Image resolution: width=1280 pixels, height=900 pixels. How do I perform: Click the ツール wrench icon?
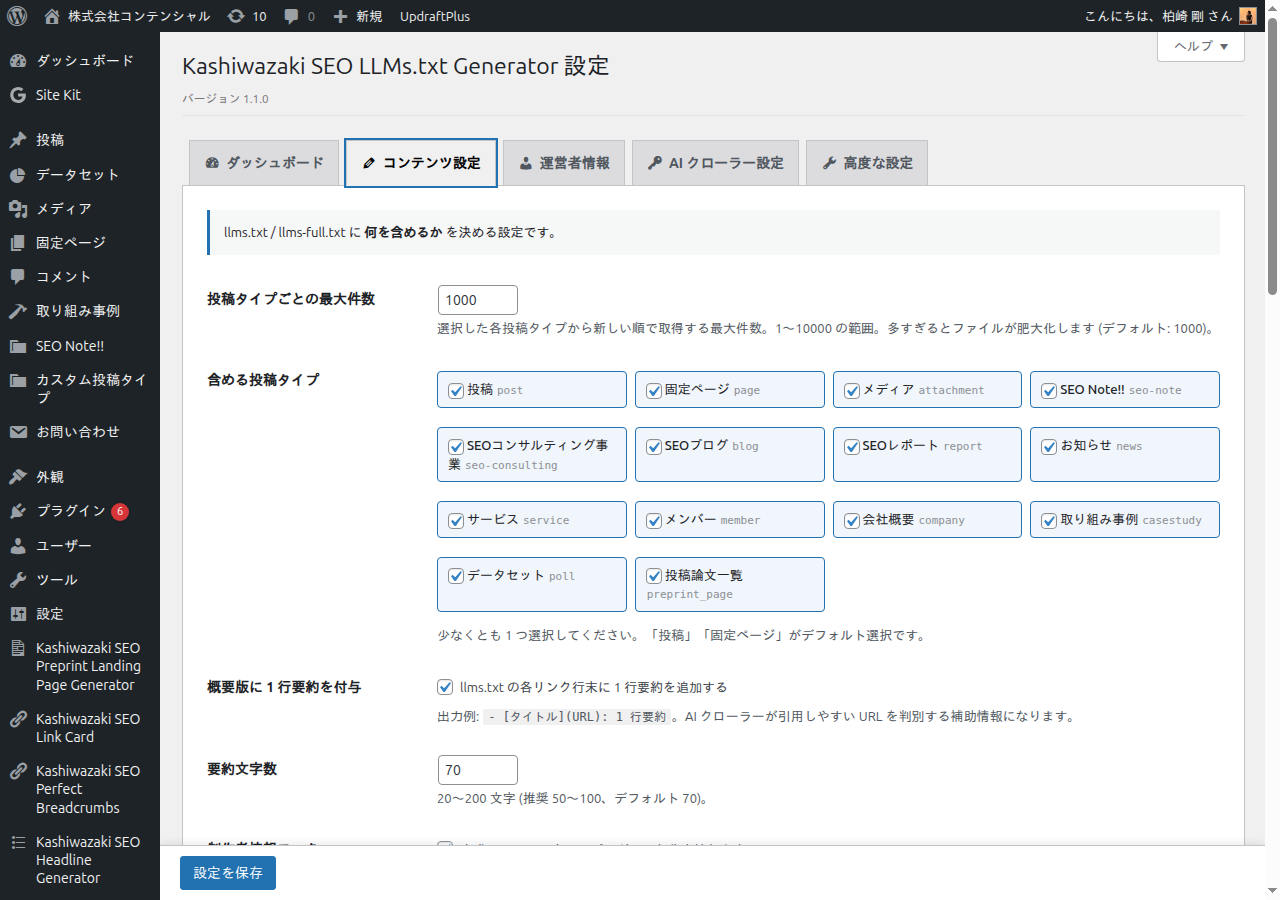coord(18,580)
